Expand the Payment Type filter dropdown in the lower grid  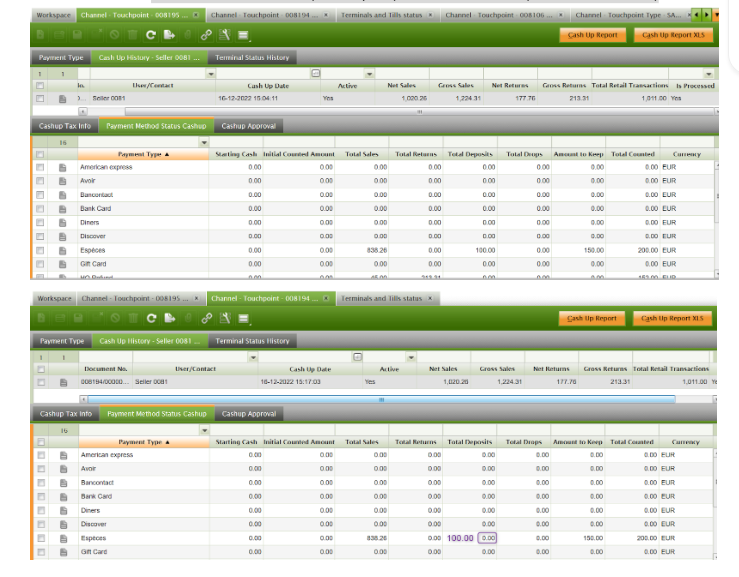click(x=204, y=430)
